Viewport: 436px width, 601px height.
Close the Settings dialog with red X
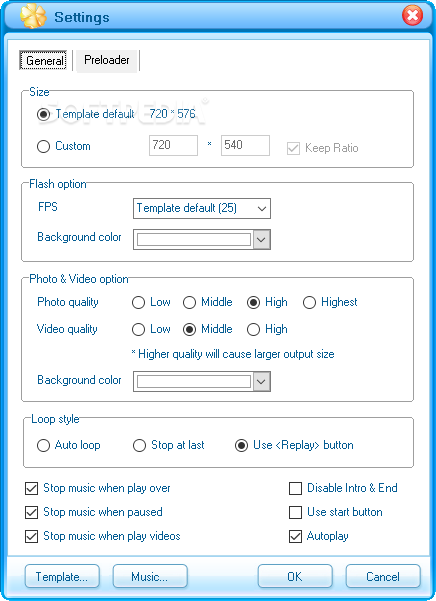(x=412, y=16)
